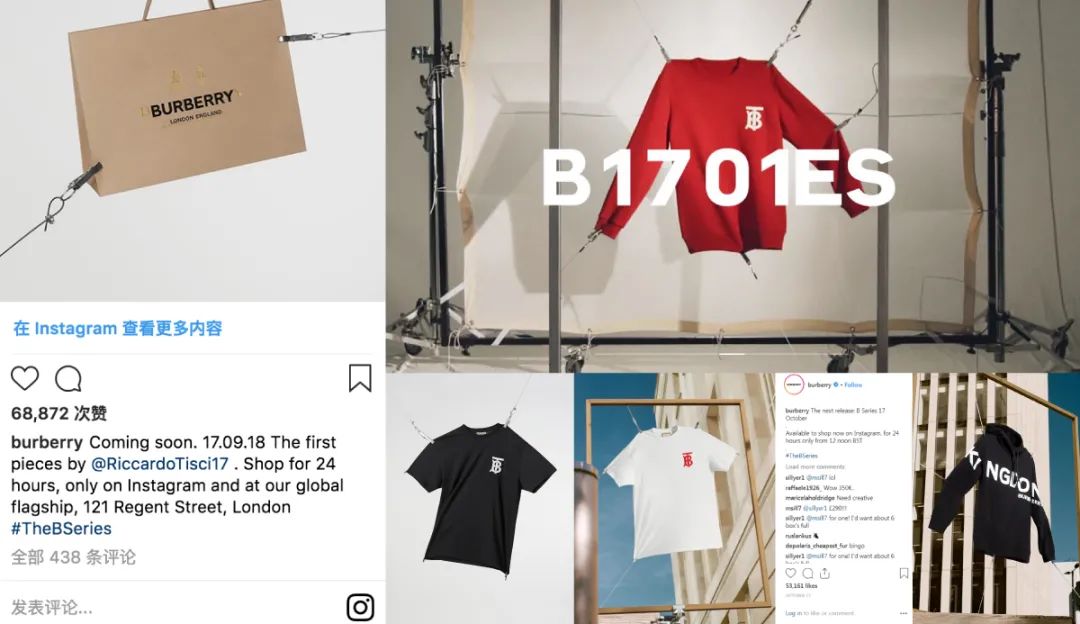Expand Load more comments in small post

pyautogui.click(x=815, y=467)
